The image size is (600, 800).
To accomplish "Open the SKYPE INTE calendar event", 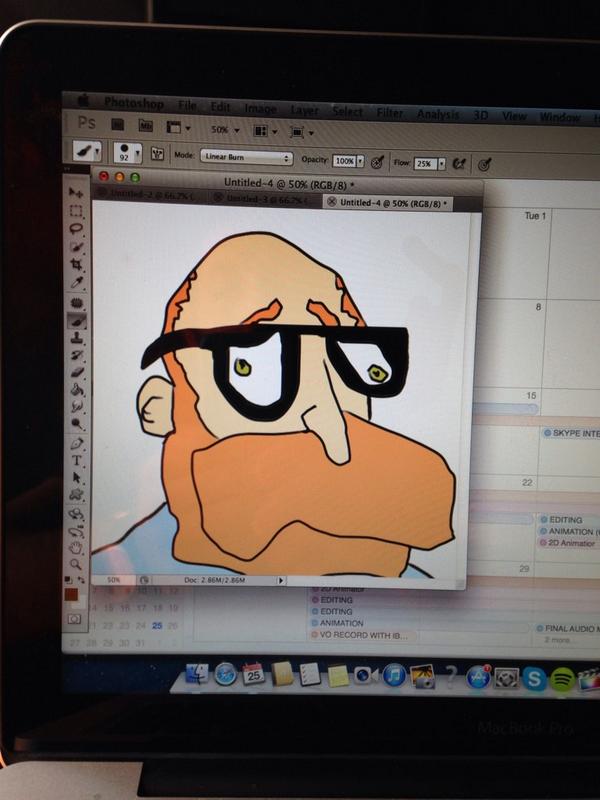I will [x=571, y=433].
